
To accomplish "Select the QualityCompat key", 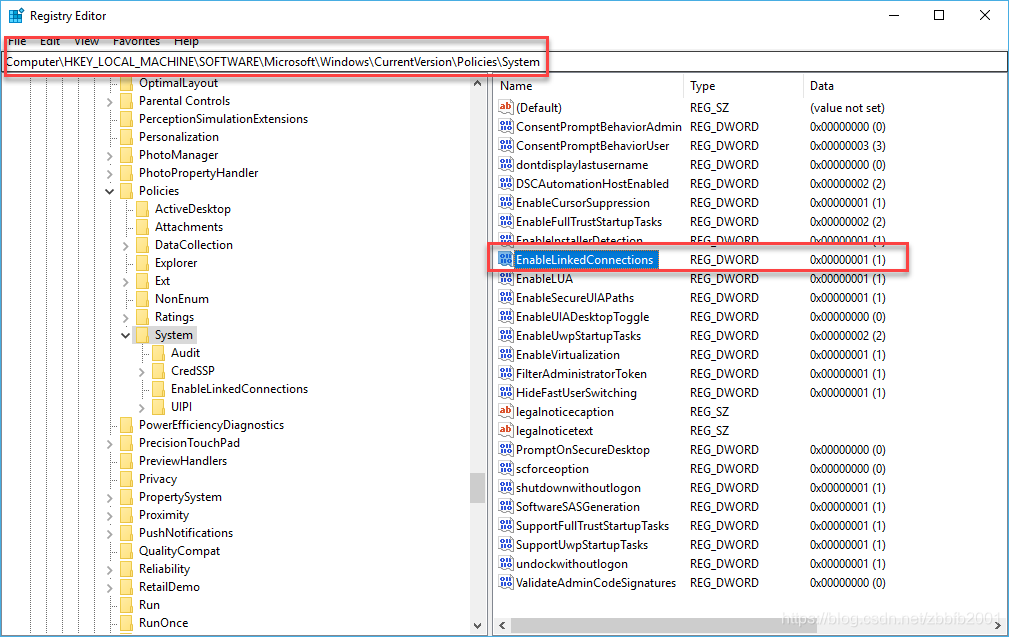I will [180, 551].
